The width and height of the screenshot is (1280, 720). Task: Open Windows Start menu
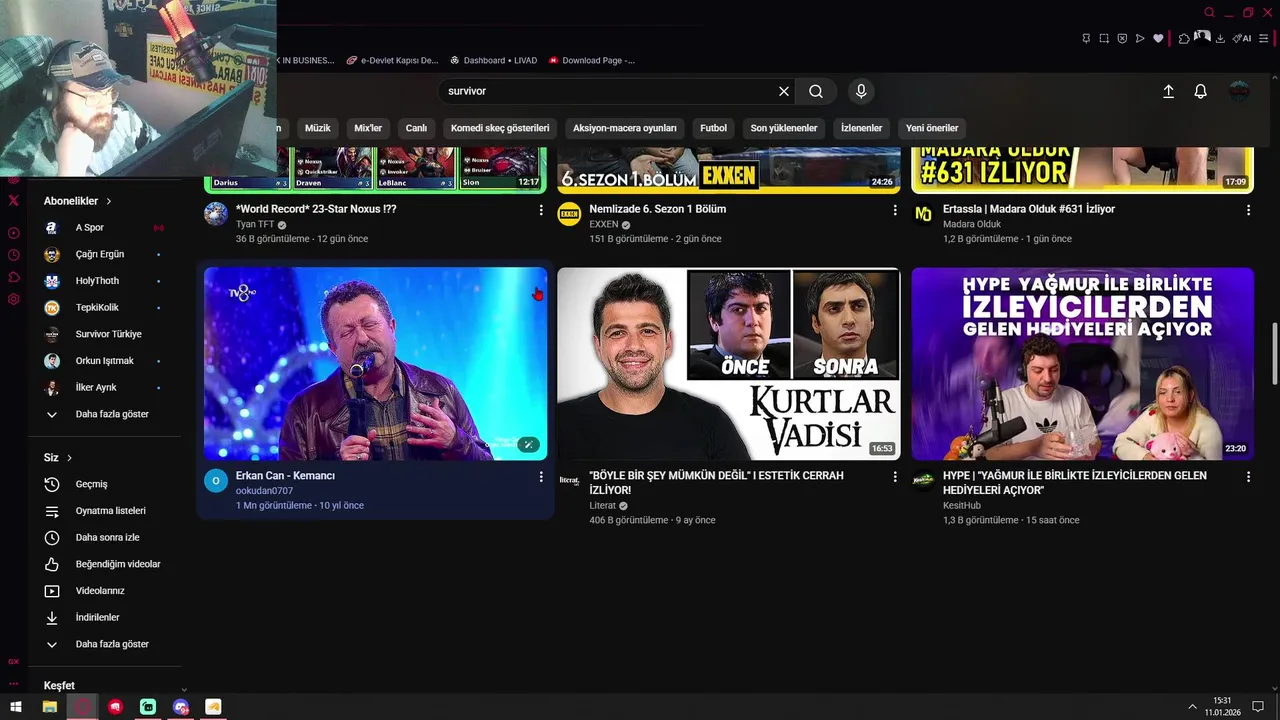pyautogui.click(x=16, y=707)
